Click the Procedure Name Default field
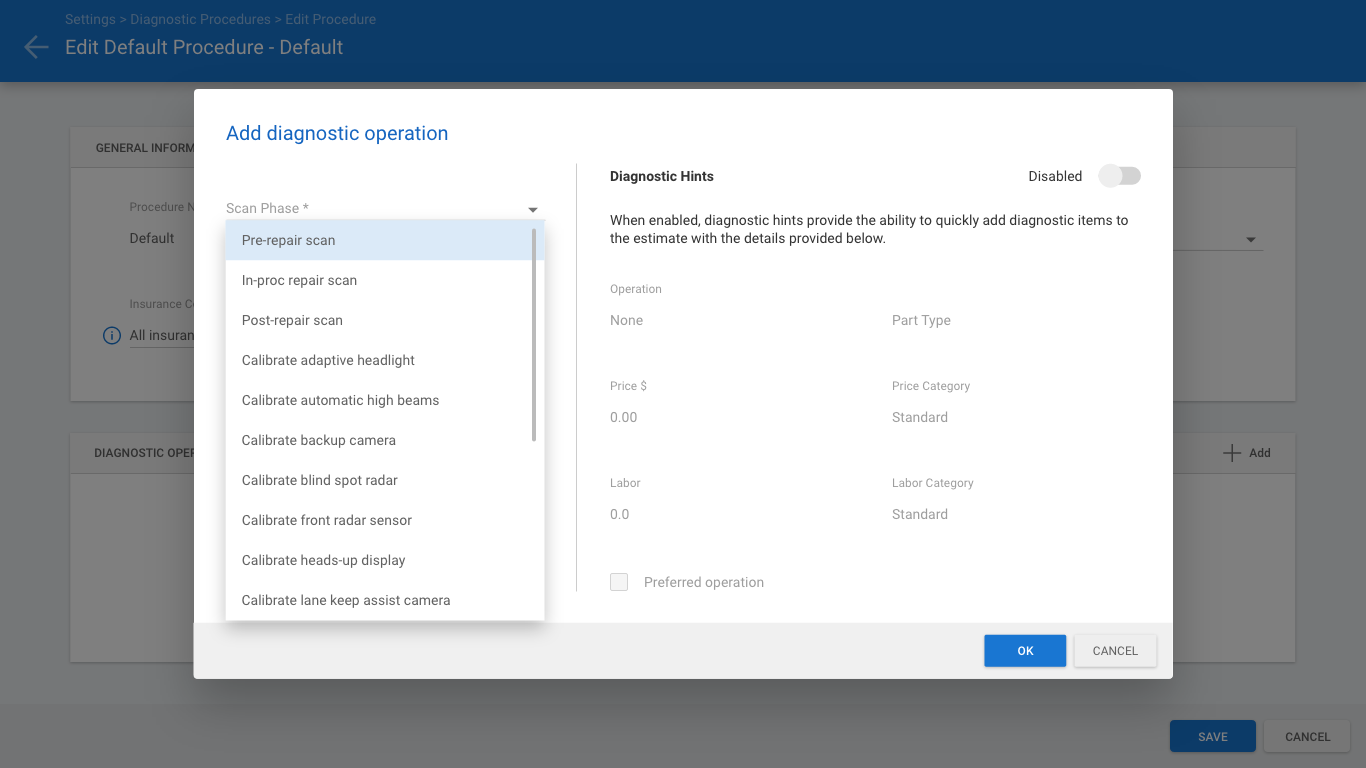Image resolution: width=1366 pixels, height=768 pixels. pyautogui.click(x=152, y=238)
